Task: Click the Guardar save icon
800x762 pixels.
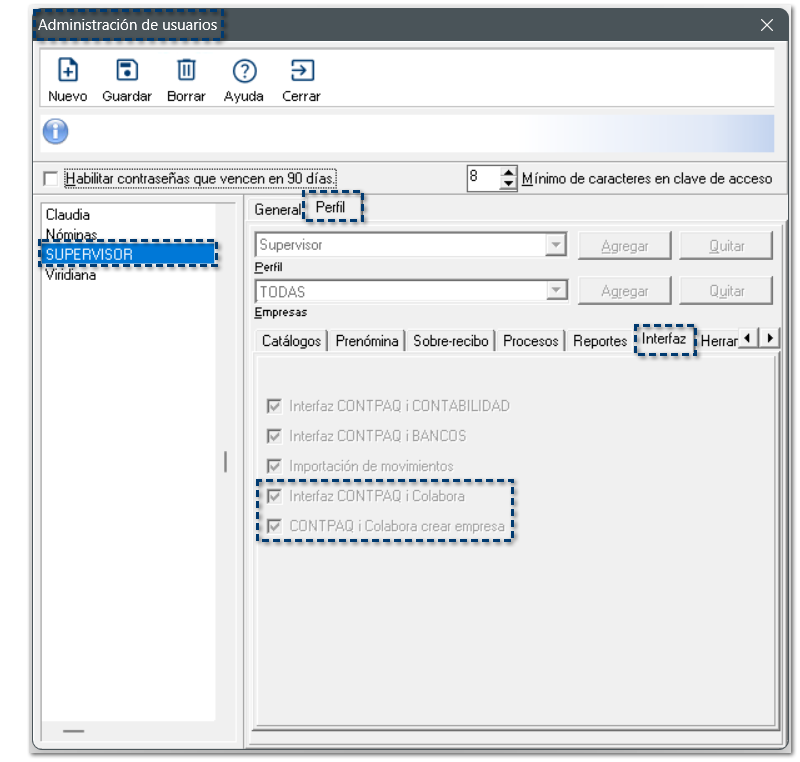Action: coord(127,71)
